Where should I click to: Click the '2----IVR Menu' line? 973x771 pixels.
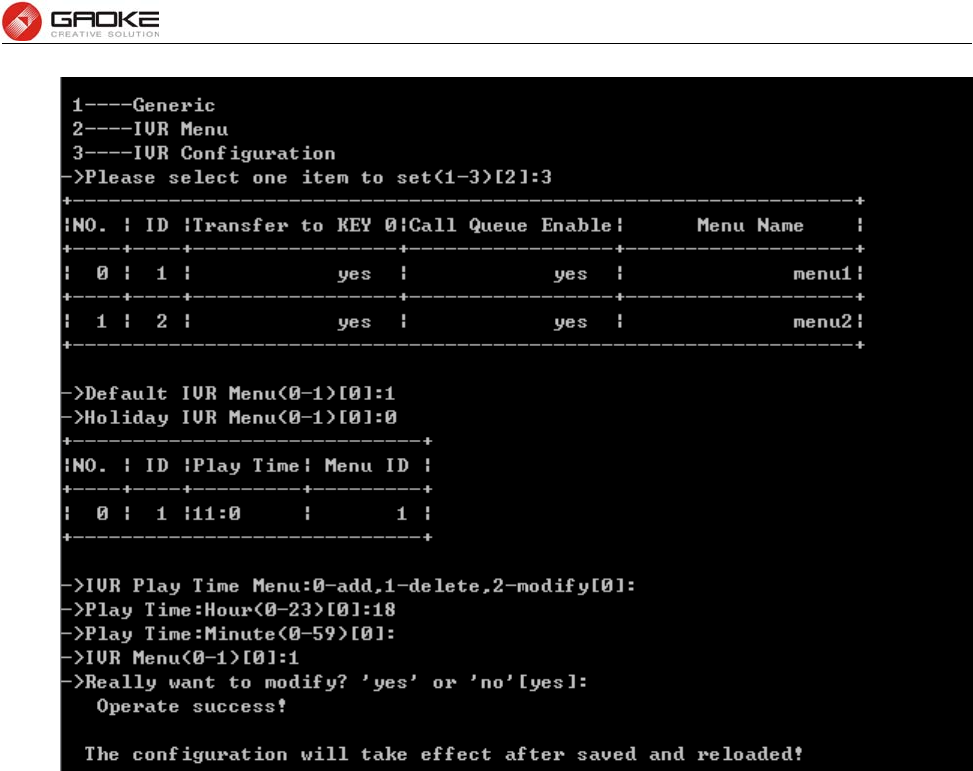pyautogui.click(x=150, y=129)
